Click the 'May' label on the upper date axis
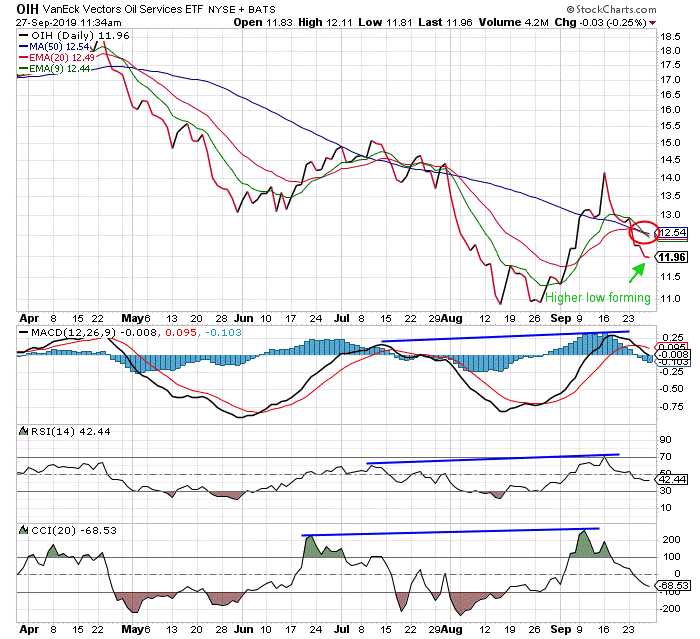Image resolution: width=700 pixels, height=639 pixels. (133, 318)
